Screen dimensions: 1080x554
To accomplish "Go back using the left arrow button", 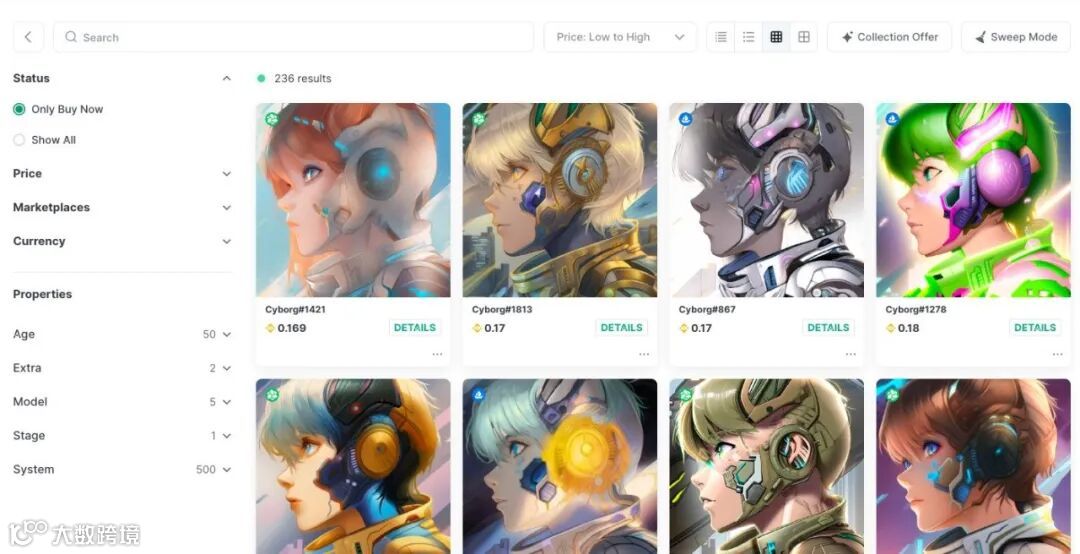I will click(28, 37).
